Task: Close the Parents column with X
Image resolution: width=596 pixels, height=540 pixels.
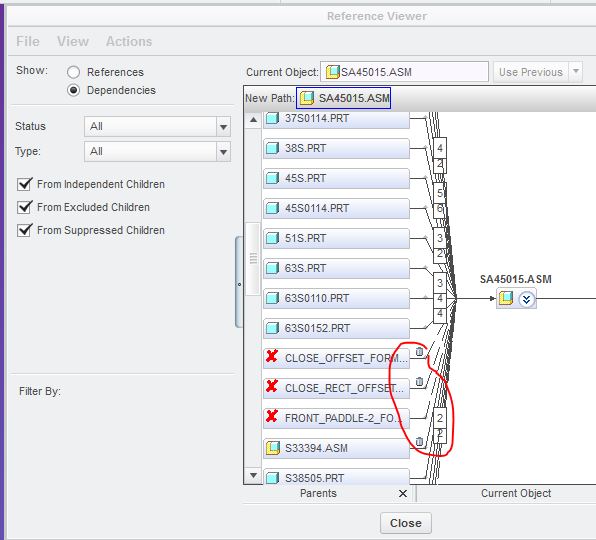Action: pos(403,494)
